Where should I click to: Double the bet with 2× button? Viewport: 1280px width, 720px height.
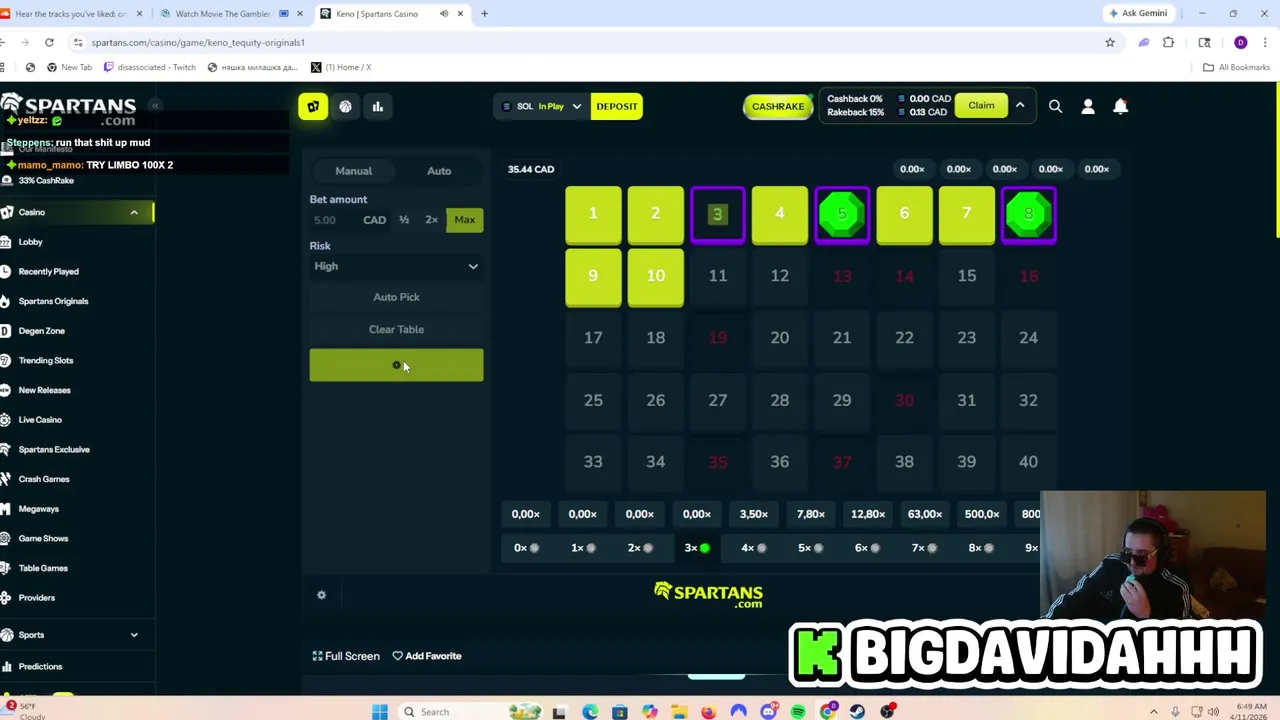click(431, 220)
